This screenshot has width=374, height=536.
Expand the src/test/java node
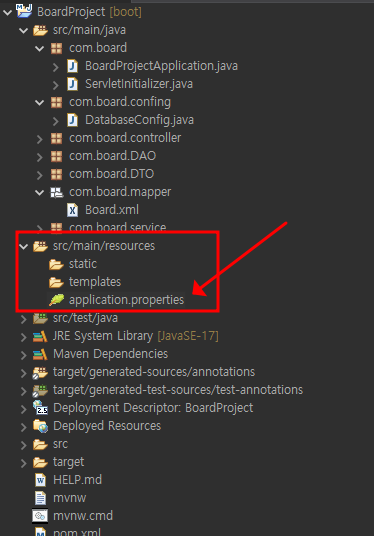pos(24,319)
